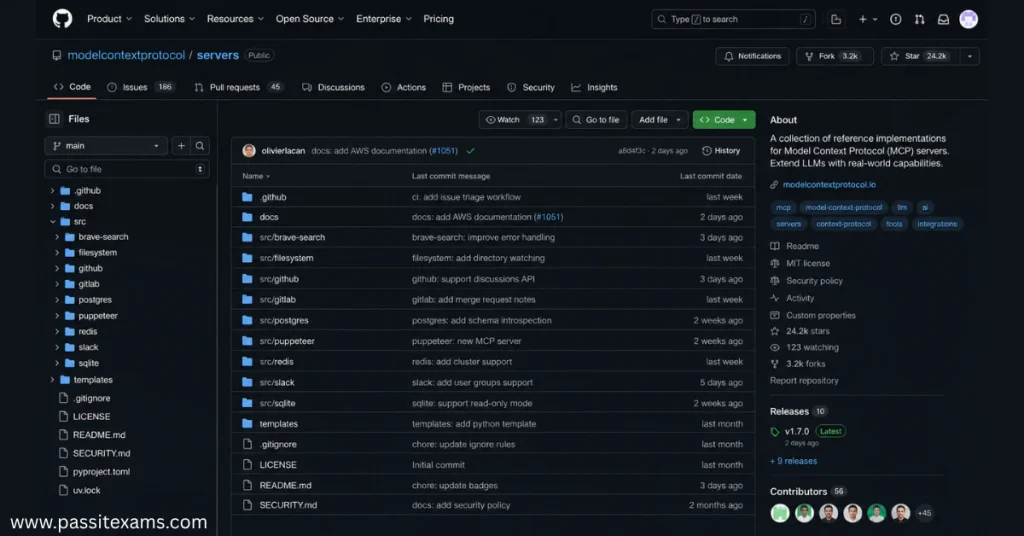This screenshot has height=536, width=1024.
Task: Open the Product dropdown menu
Action: tap(109, 19)
